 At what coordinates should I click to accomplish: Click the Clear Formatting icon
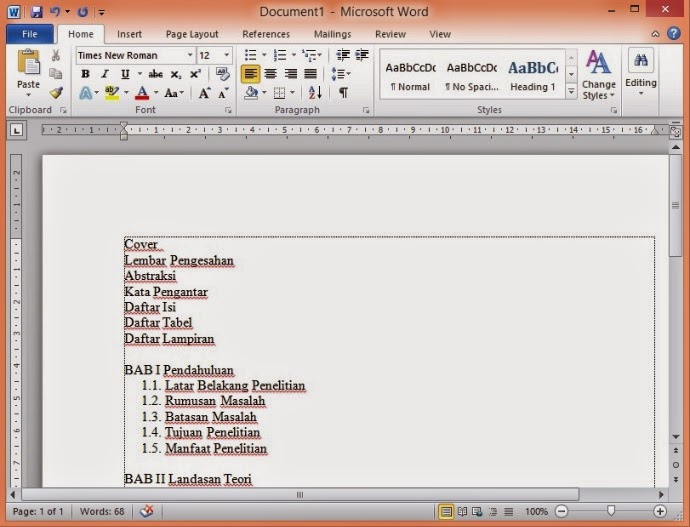[x=223, y=73]
